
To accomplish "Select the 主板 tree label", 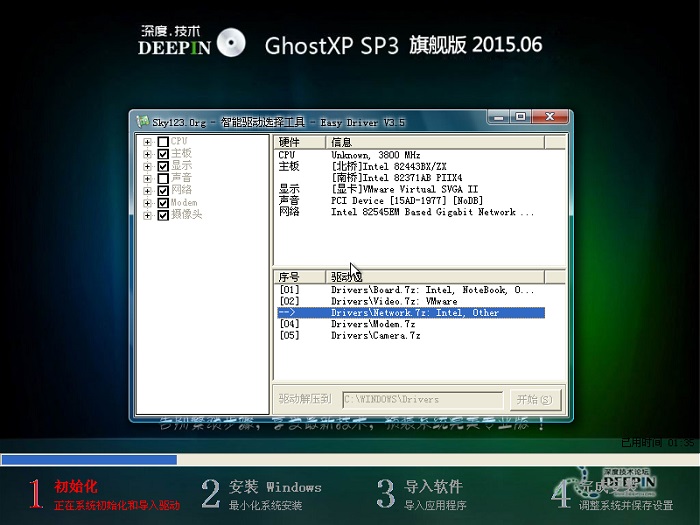I will point(181,154).
